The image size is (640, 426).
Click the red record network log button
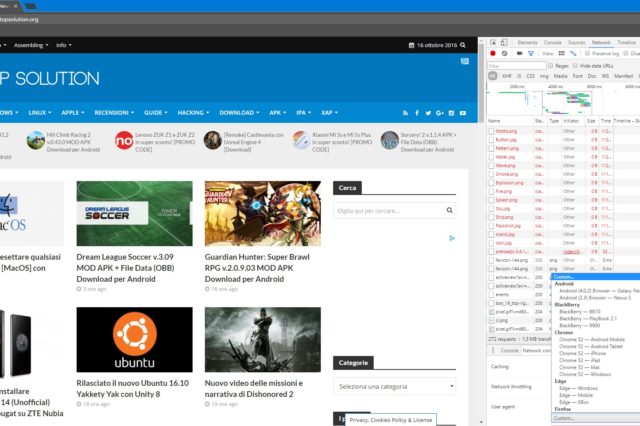[x=493, y=53]
